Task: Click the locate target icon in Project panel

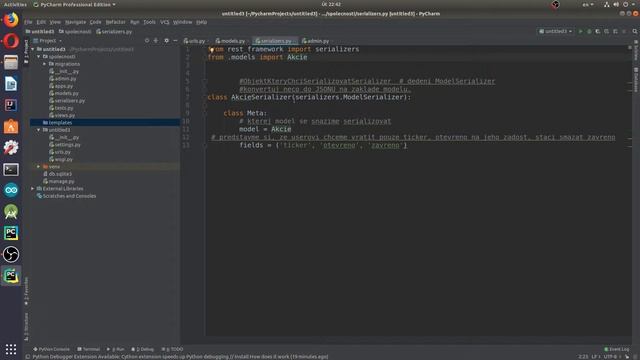Action: pyautogui.click(x=147, y=40)
